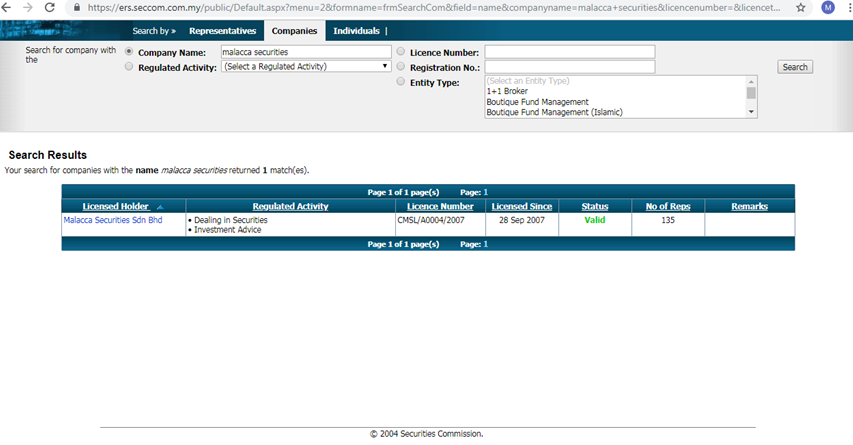Open the M profile avatar
This screenshot has width=853, height=445.
[828, 8]
